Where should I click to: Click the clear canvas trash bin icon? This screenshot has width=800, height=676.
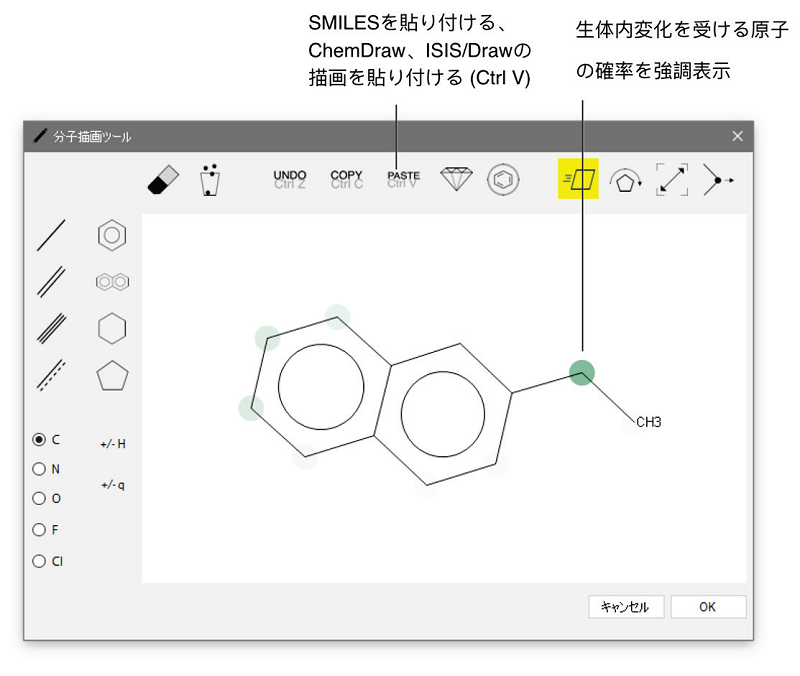pos(210,180)
